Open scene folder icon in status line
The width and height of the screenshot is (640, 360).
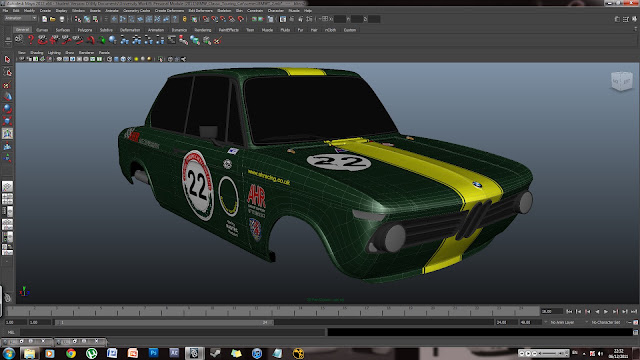[x=53, y=19]
